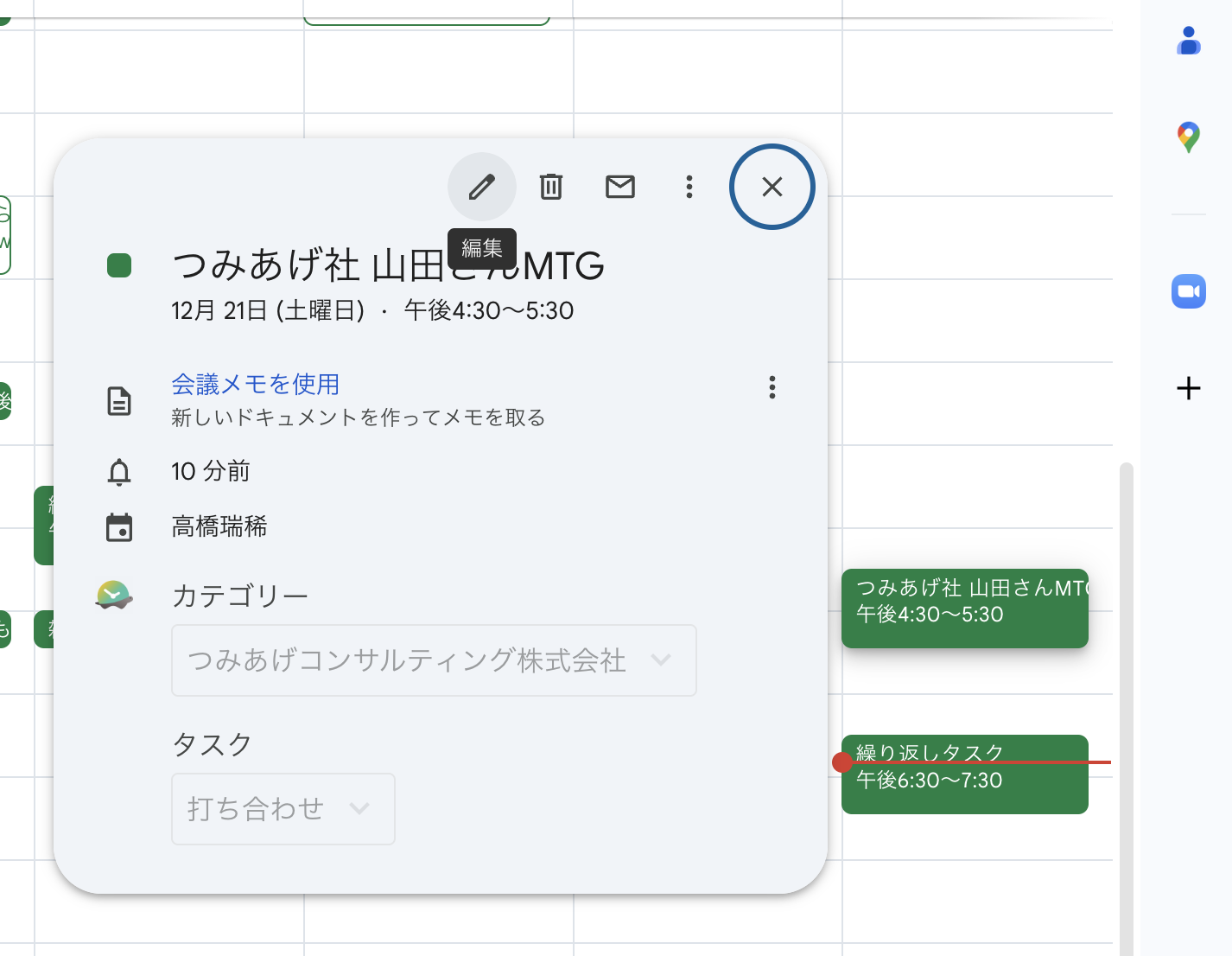Click the 編集 tooltip label
The image size is (1232, 956).
coord(481,247)
